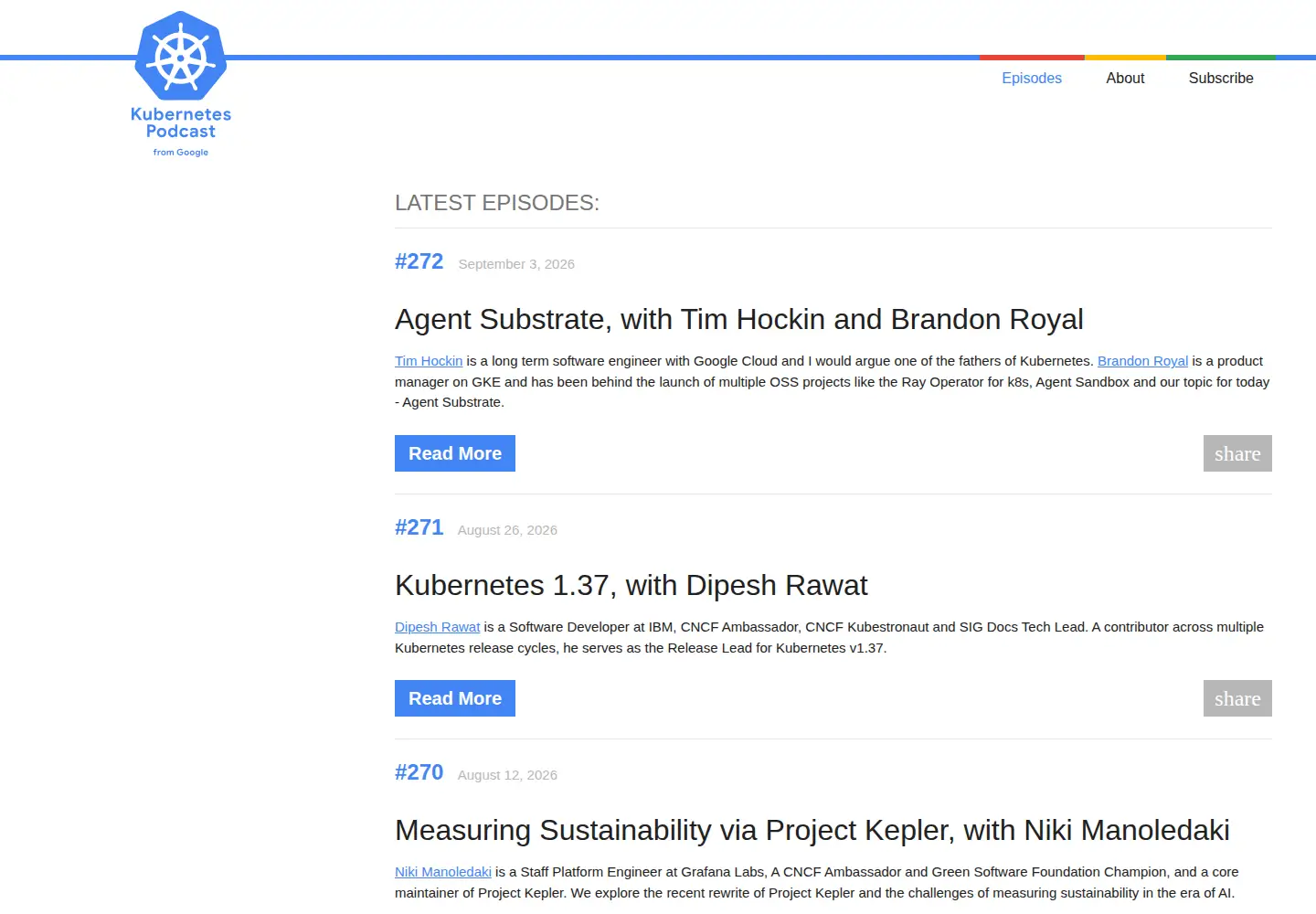Open episode number #270
Viewport: 1316px width, 914px height.
(419, 772)
